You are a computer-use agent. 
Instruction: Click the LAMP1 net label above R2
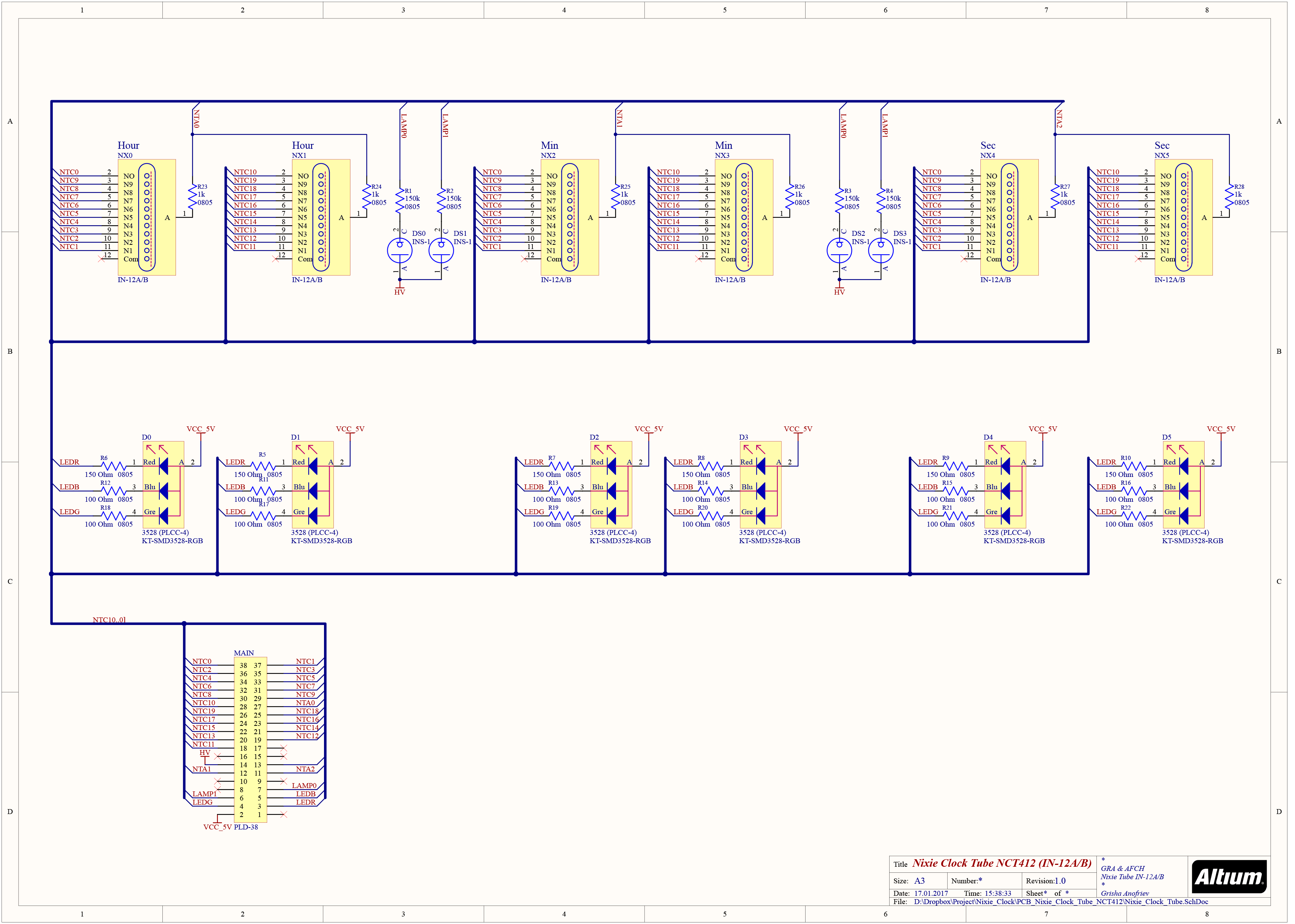[x=445, y=125]
